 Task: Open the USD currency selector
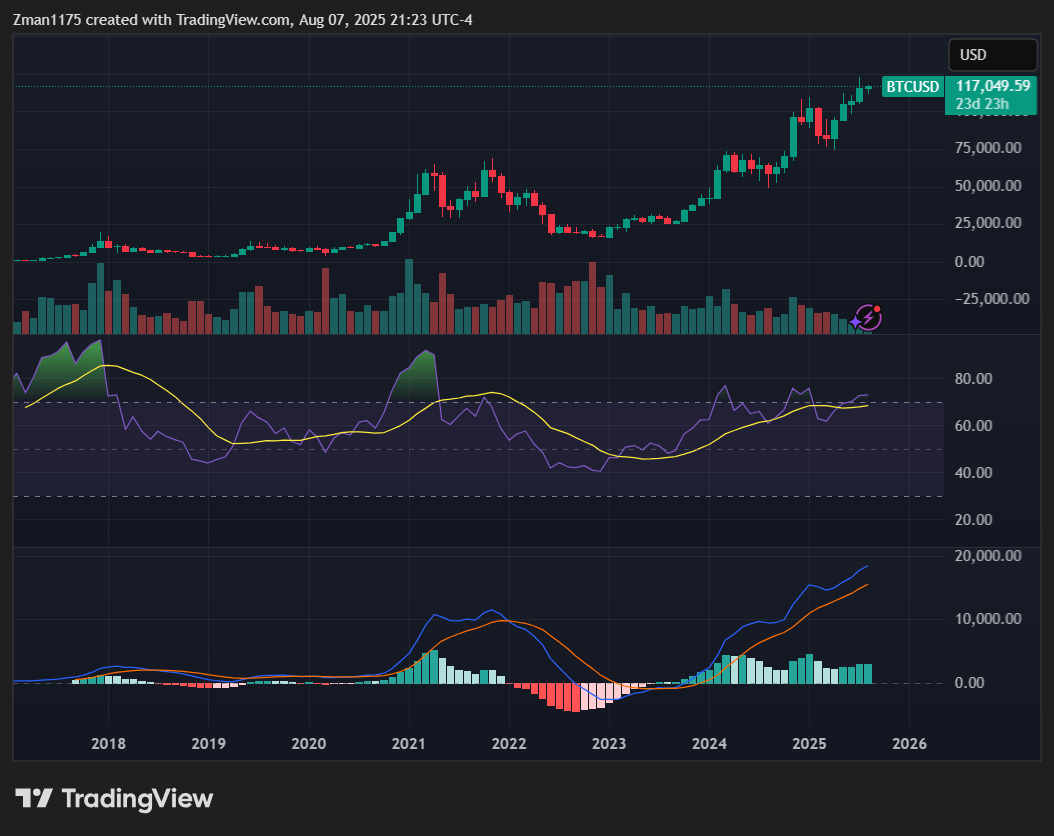pyautogui.click(x=992, y=55)
